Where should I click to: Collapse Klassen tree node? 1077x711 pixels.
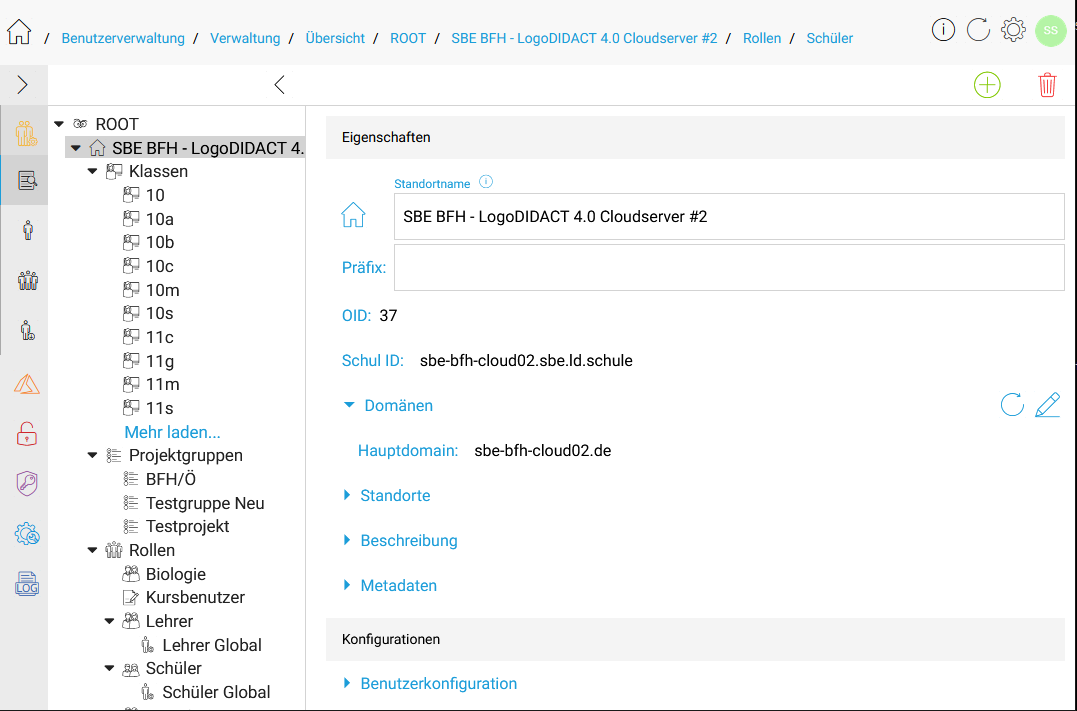[x=93, y=171]
